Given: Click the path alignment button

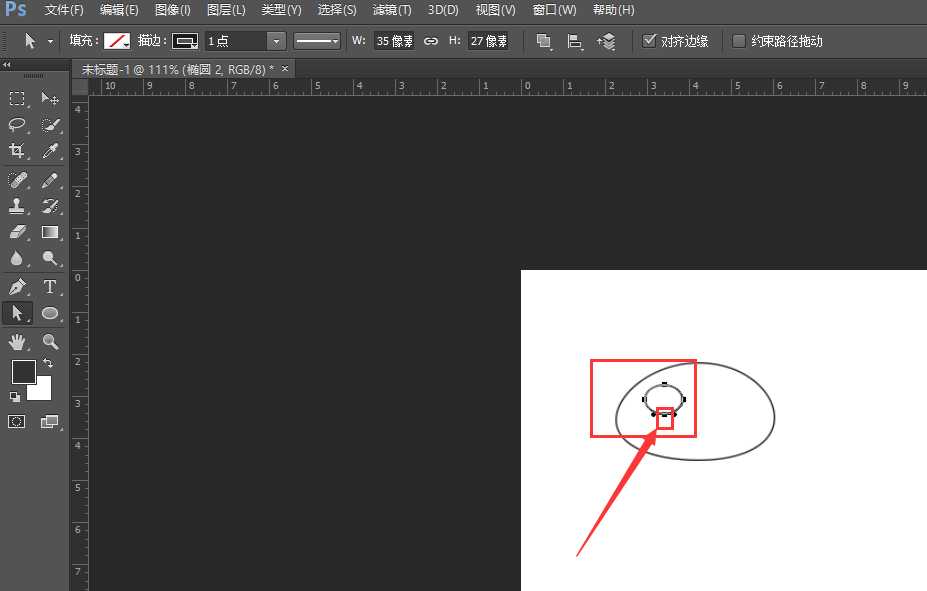Looking at the screenshot, I should pos(573,41).
